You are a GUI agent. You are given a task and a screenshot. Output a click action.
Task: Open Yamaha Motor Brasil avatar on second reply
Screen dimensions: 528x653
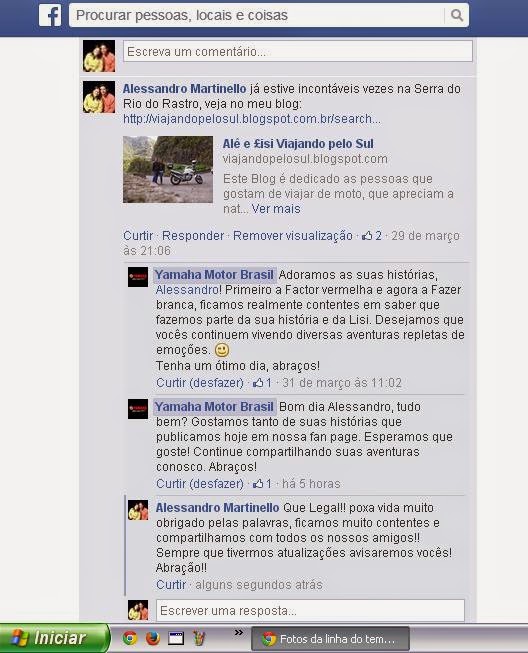point(138,409)
